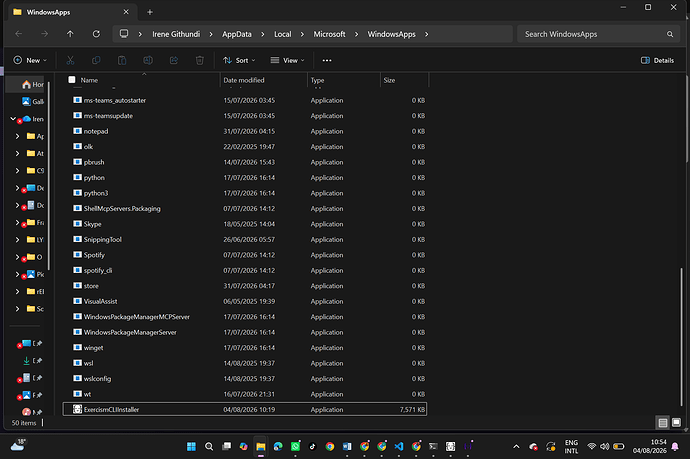Open taskbar Search magnifier
The image size is (690, 459).
(209, 447)
